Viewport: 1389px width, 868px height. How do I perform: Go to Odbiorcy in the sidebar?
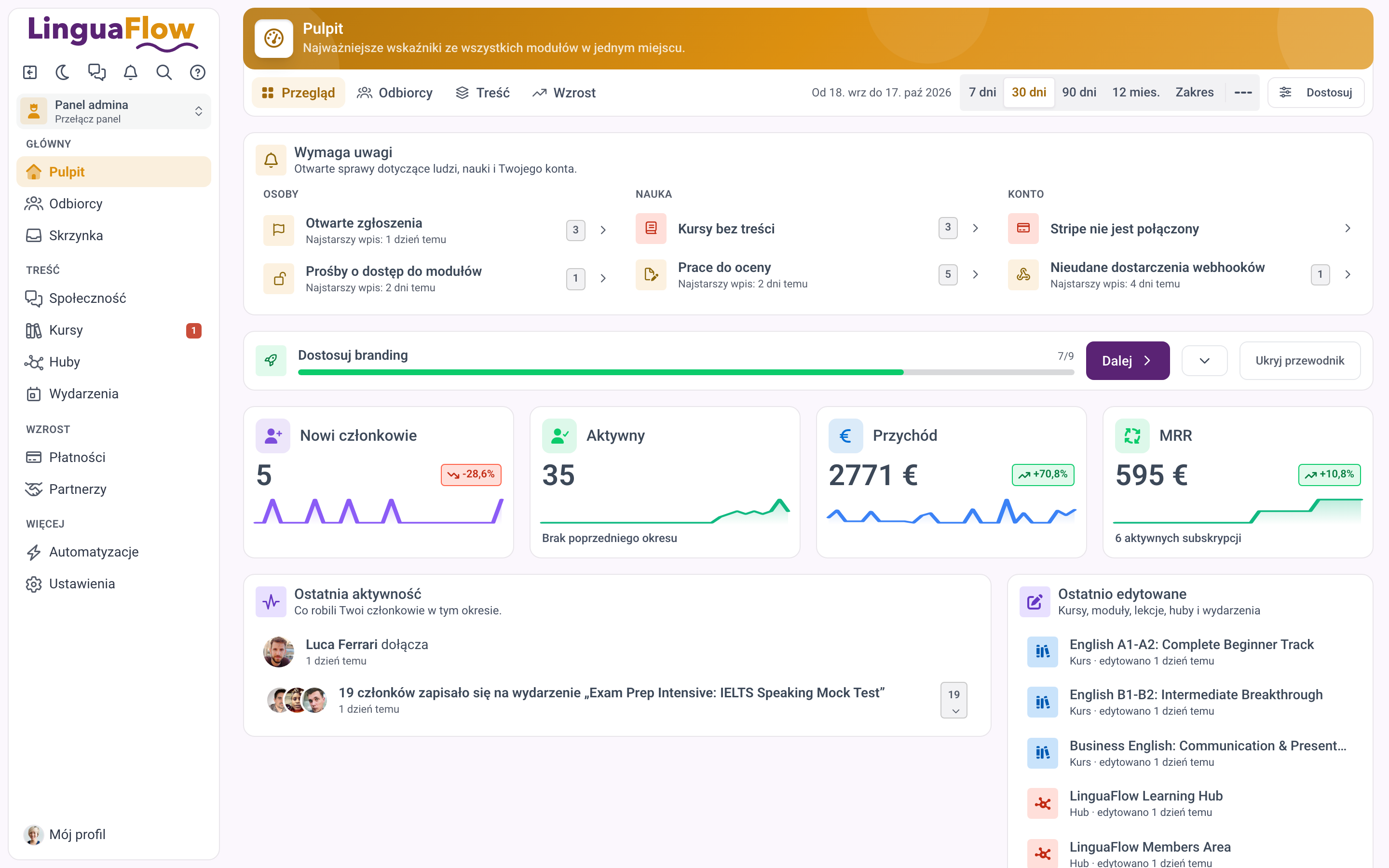tap(114, 204)
